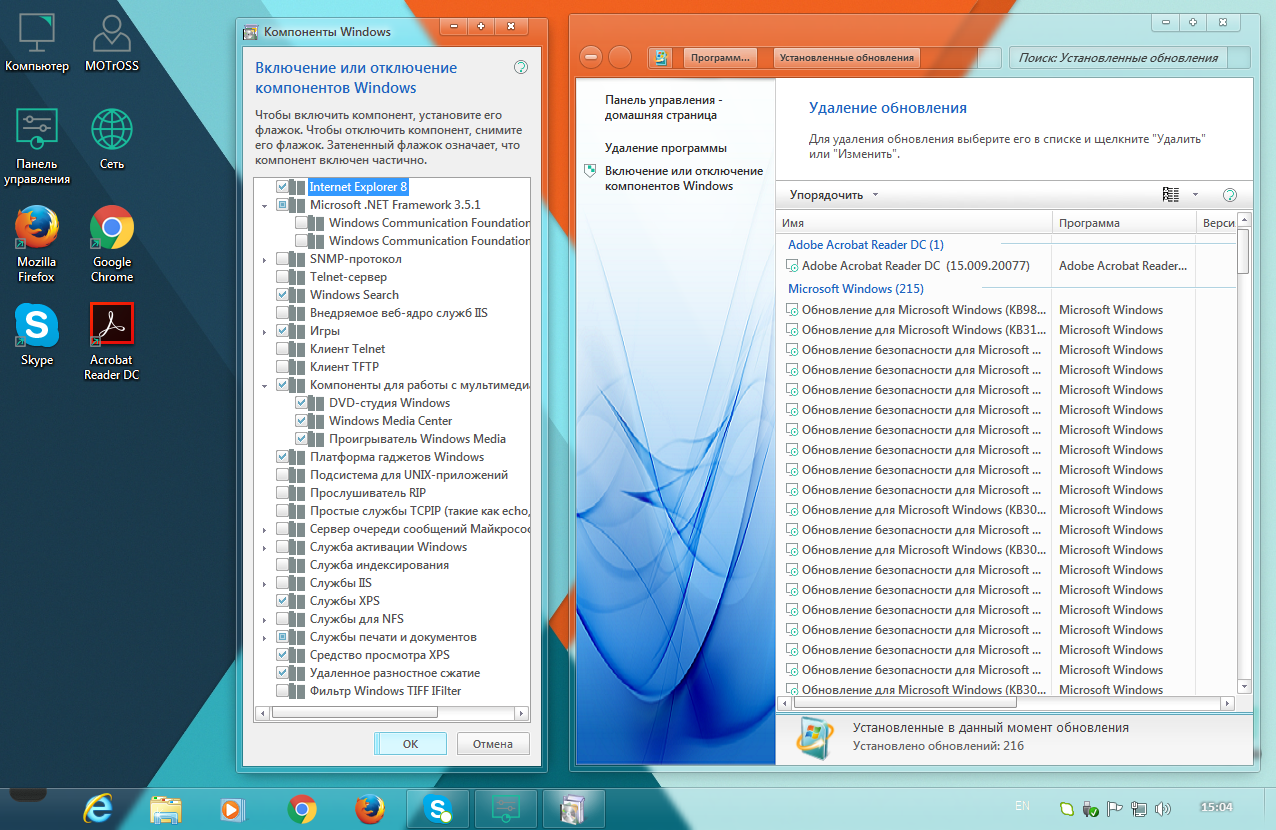Click Установленные обновления breadcrumb segment
This screenshot has height=830, width=1276.
click(x=846, y=58)
